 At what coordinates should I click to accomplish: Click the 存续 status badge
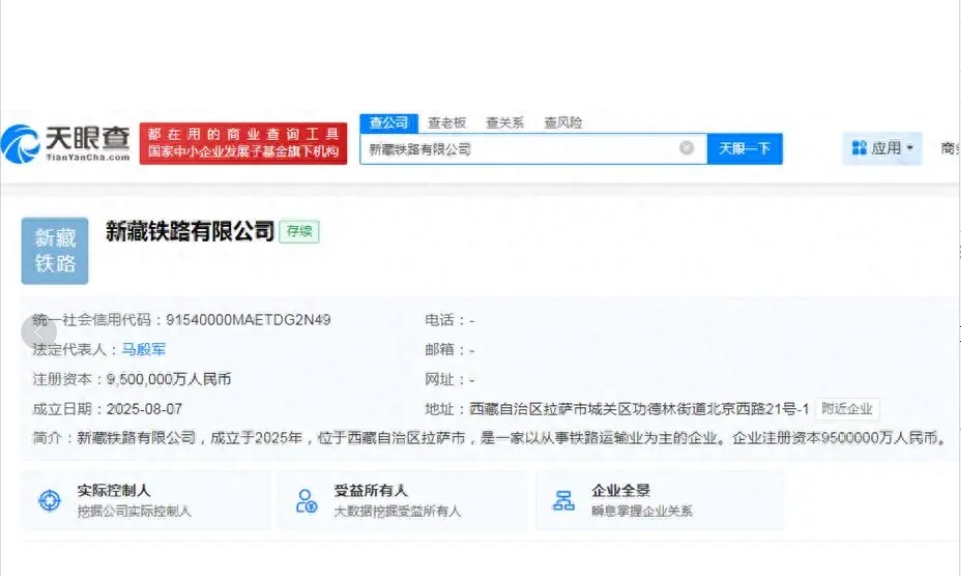(x=299, y=232)
